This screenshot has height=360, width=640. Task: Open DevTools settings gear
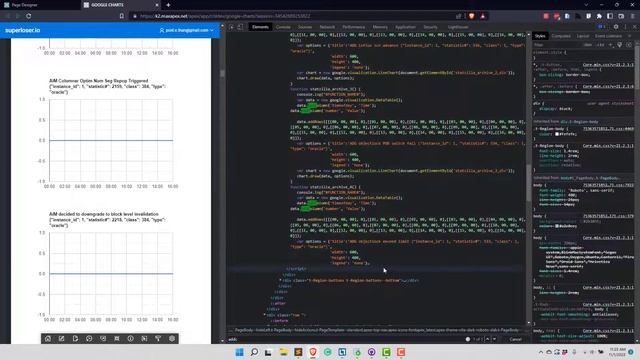point(616,27)
